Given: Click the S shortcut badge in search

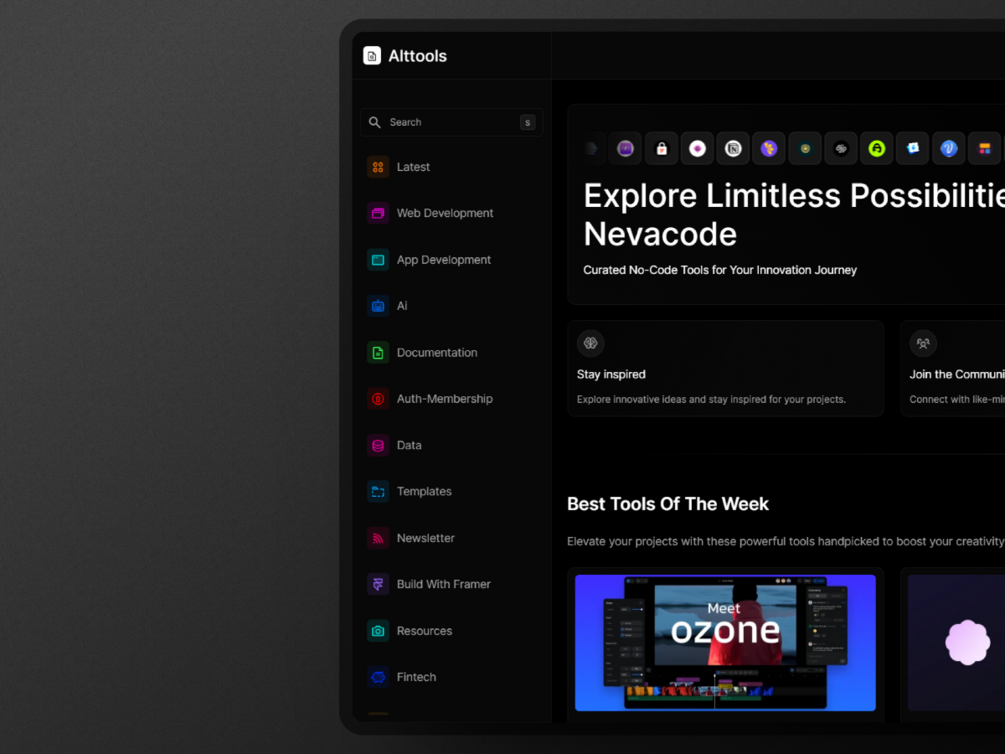Looking at the screenshot, I should tap(527, 122).
